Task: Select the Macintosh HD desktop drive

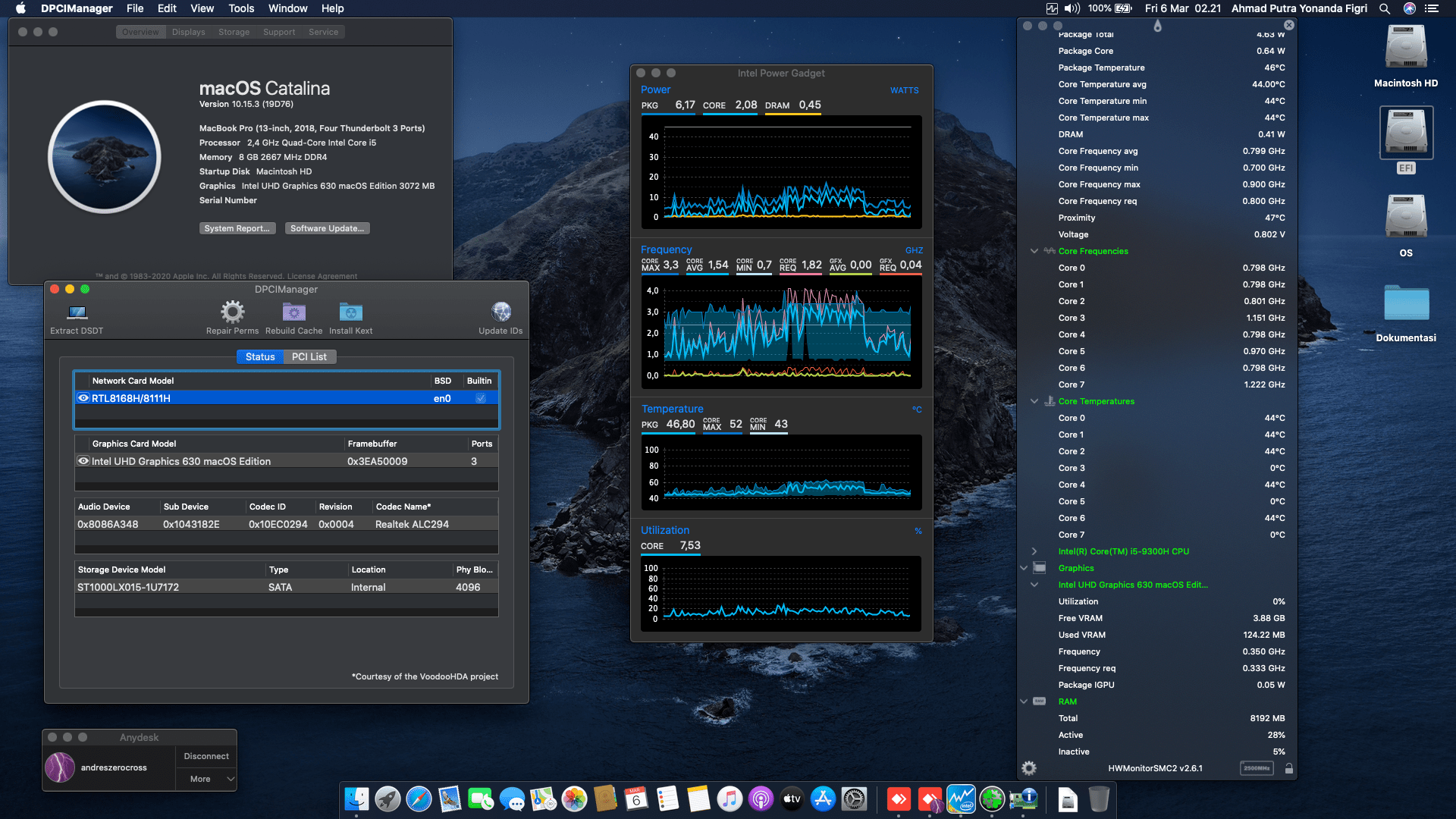Action: [1406, 56]
